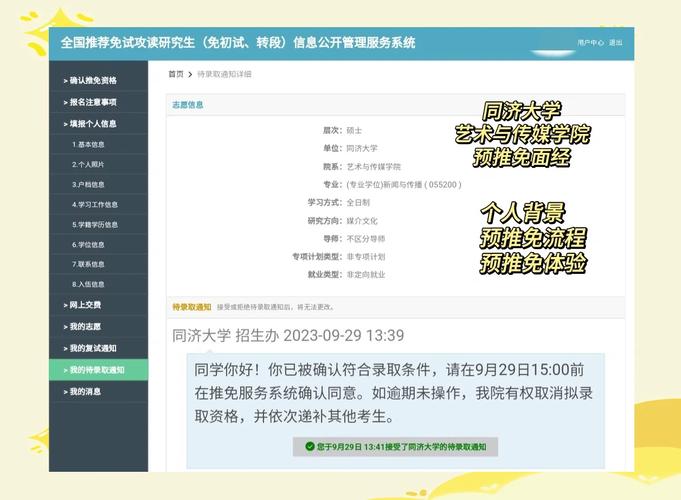Select 3.户档信息 sub-item

[x=88, y=184]
